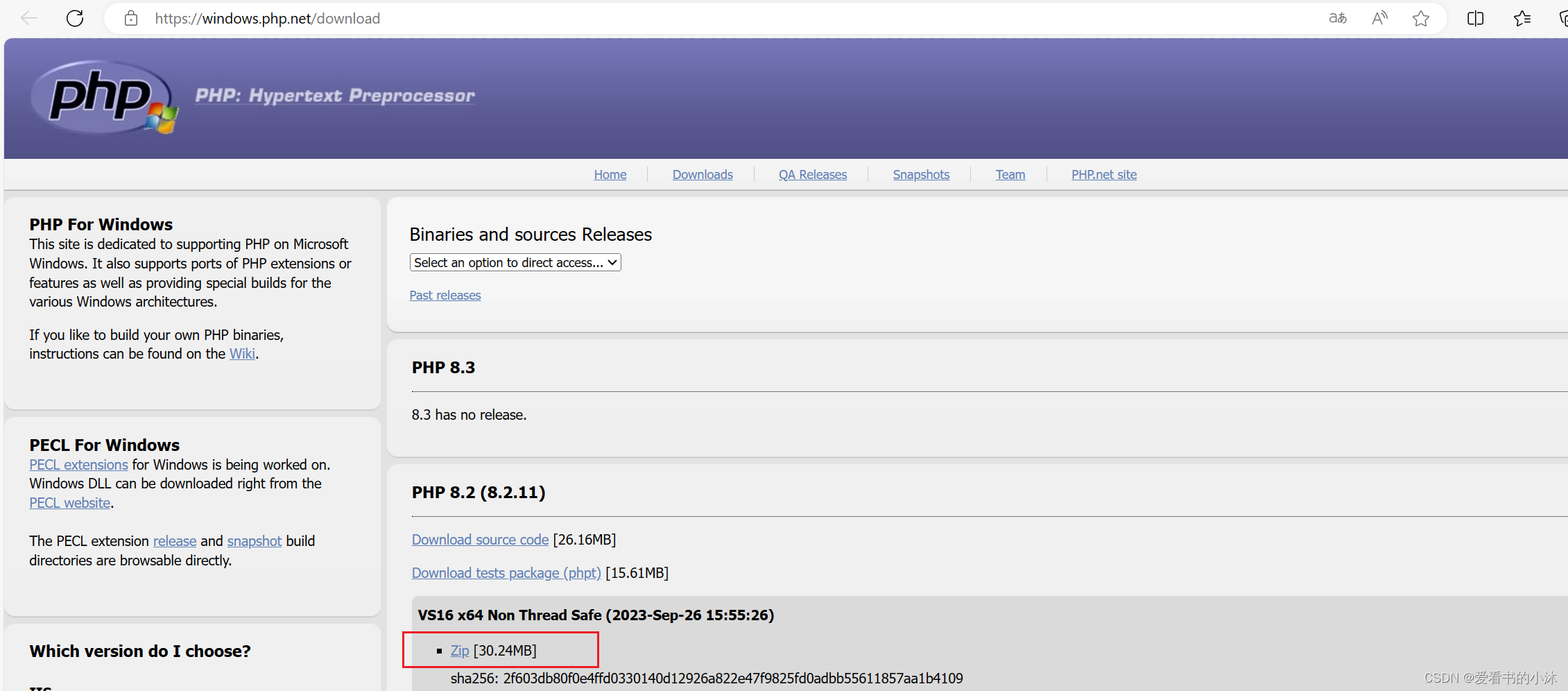Viewport: 1568px width, 691px height.
Task: Open the PECL snapshot directory link
Action: [255, 541]
